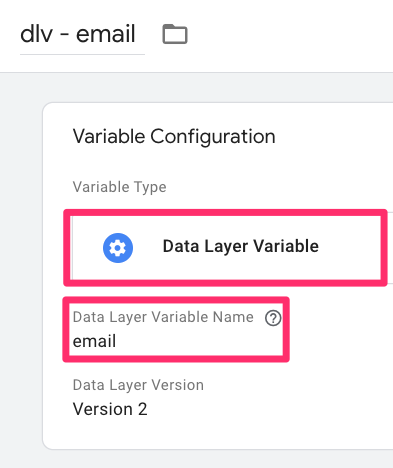The image size is (393, 468).
Task: Click the 'Data Layer Variable Name' label
Action: (163, 317)
